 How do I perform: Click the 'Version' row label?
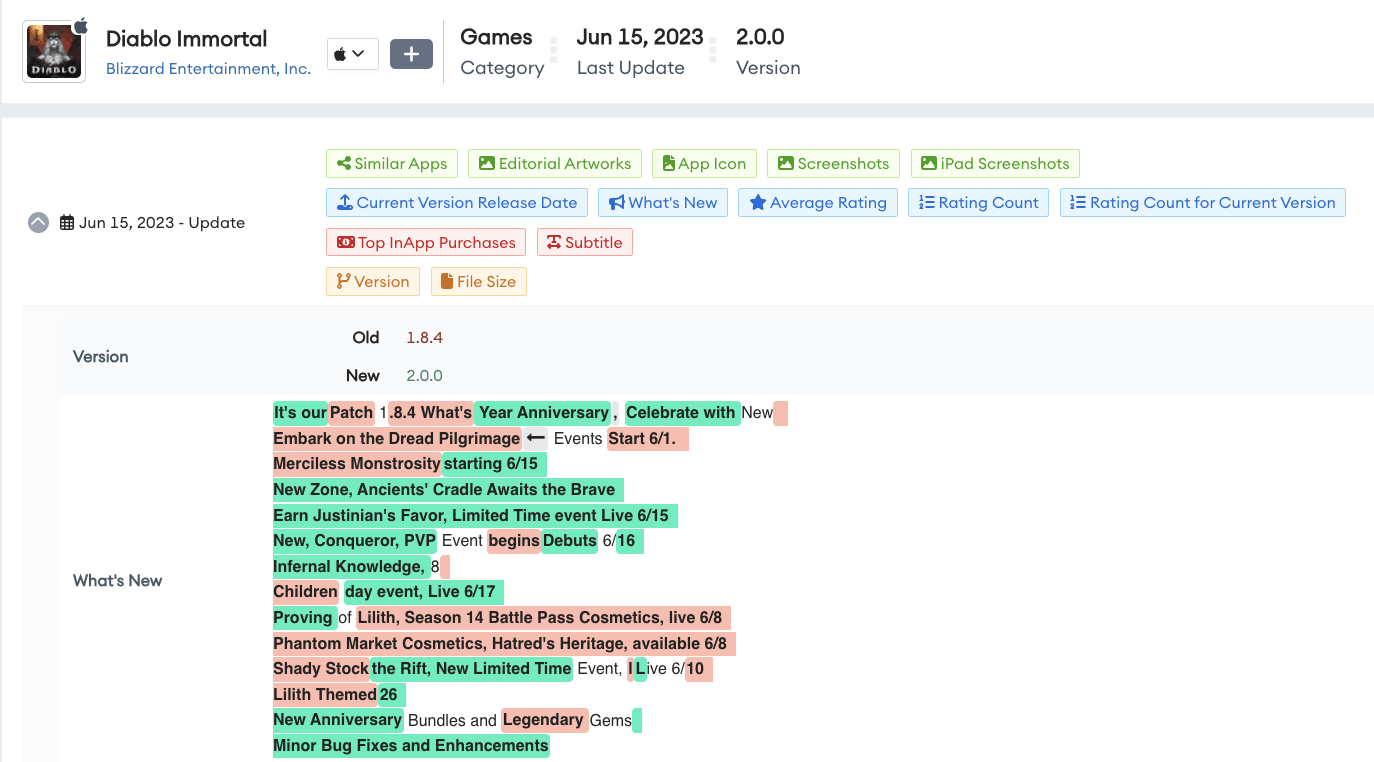pos(101,357)
